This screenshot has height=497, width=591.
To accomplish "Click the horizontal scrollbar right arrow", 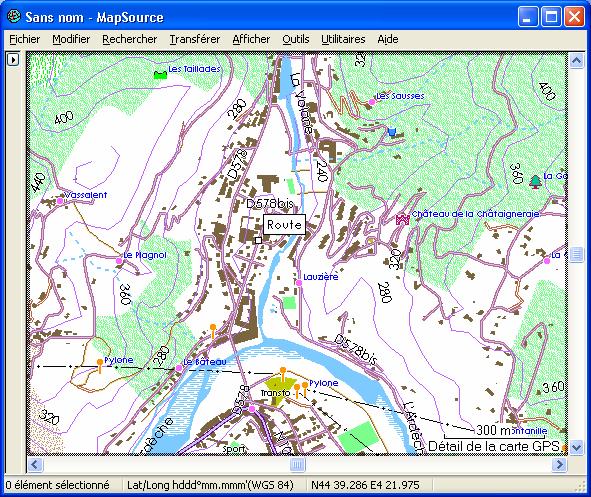I will point(559,465).
